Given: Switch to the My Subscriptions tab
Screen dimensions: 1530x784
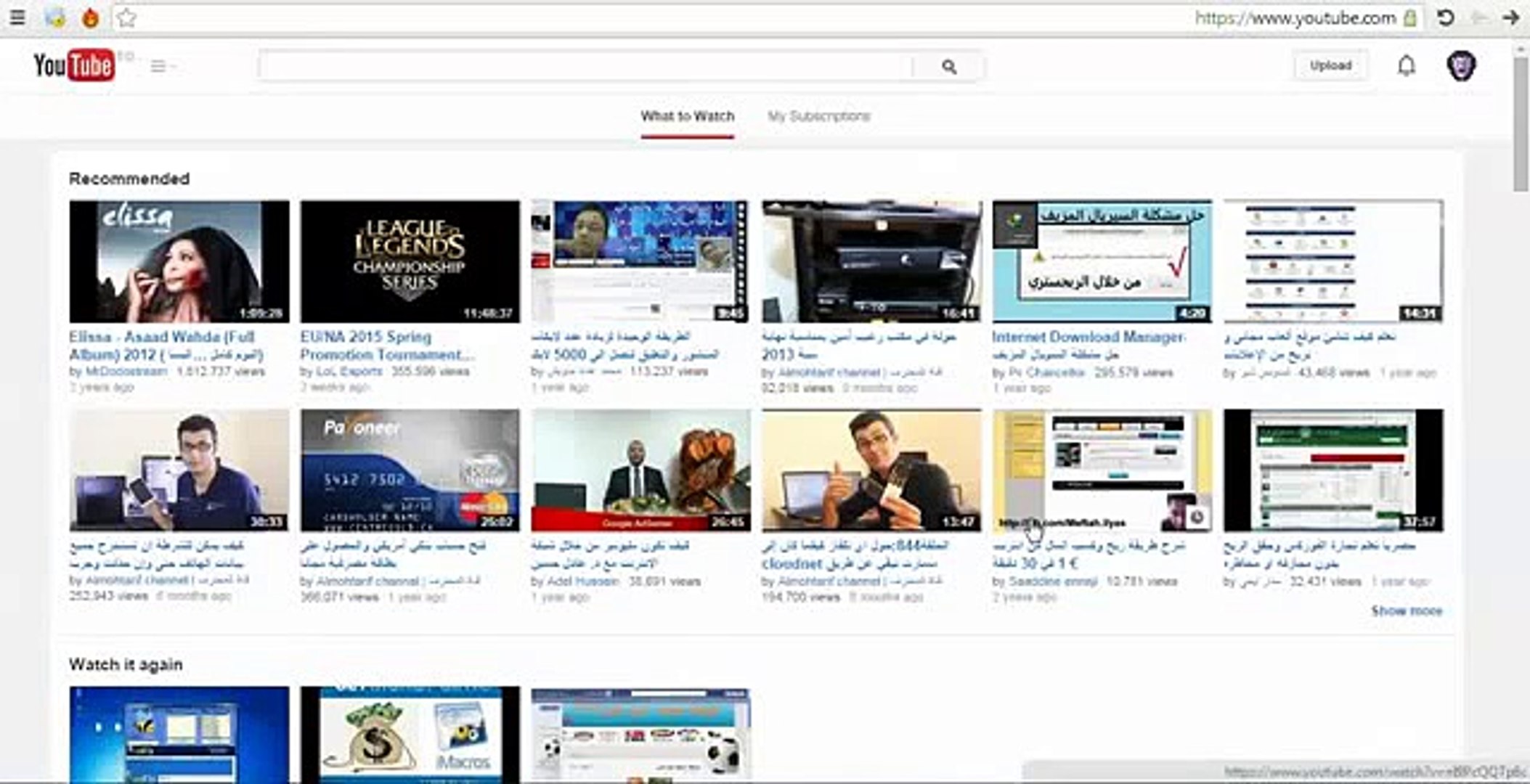Looking at the screenshot, I should [821, 116].
